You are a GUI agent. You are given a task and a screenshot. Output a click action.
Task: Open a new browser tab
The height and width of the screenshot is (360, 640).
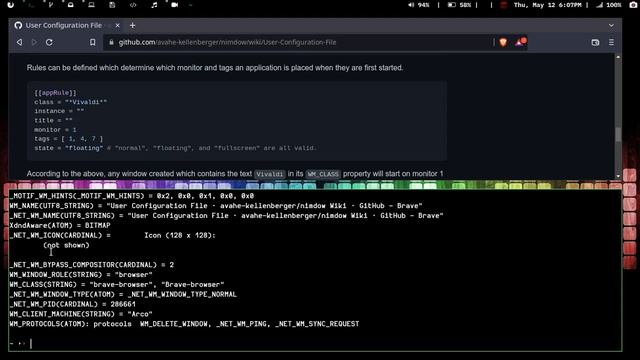click(132, 25)
